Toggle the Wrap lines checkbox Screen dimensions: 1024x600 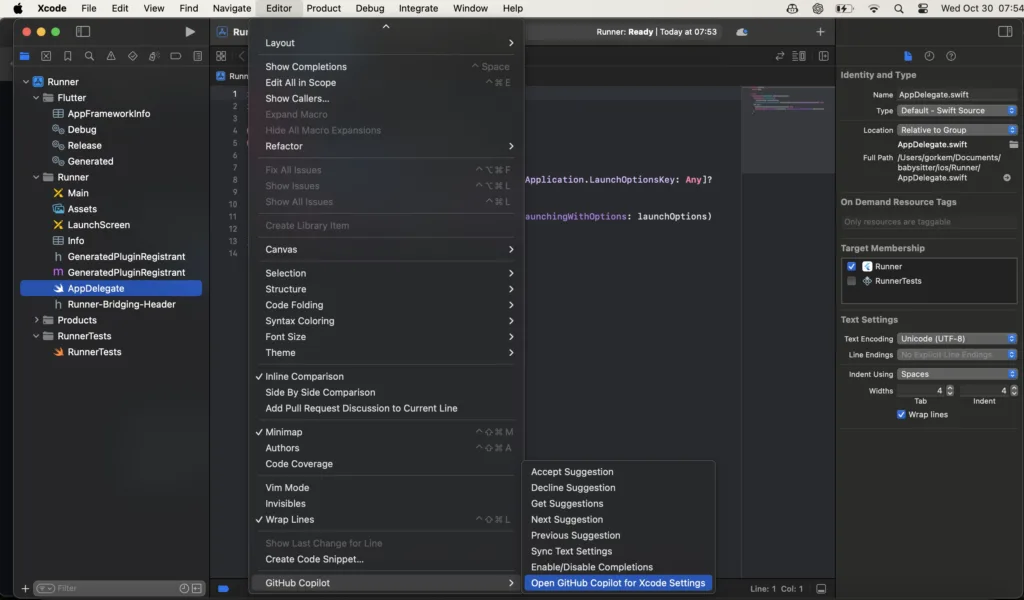(901, 415)
